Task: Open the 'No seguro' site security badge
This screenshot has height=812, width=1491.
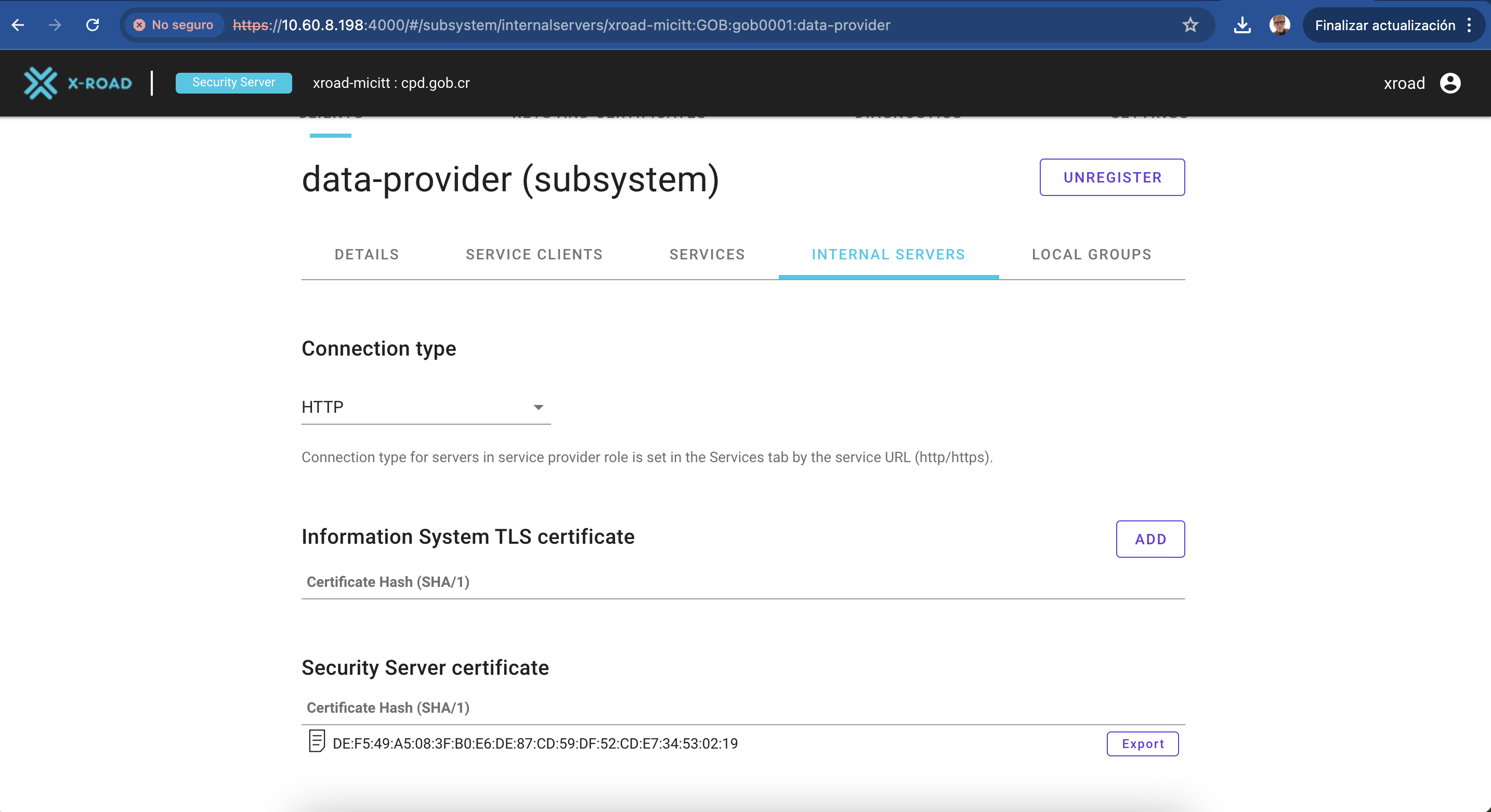Action: pyautogui.click(x=174, y=25)
